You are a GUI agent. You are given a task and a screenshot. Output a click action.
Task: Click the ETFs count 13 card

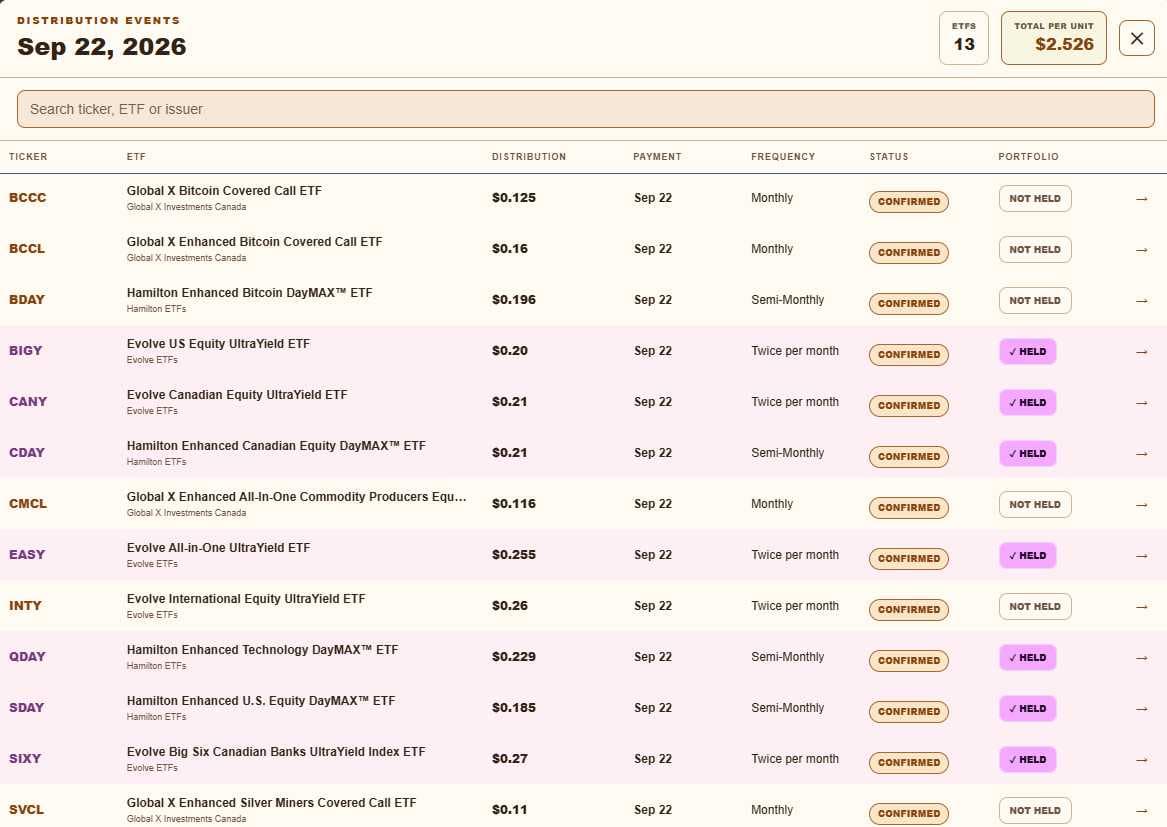coord(963,38)
